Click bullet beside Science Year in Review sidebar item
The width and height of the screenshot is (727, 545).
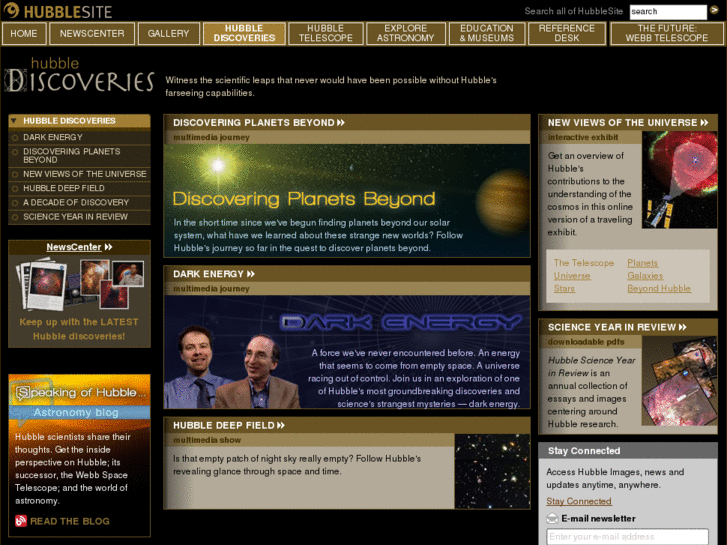pyautogui.click(x=15, y=217)
